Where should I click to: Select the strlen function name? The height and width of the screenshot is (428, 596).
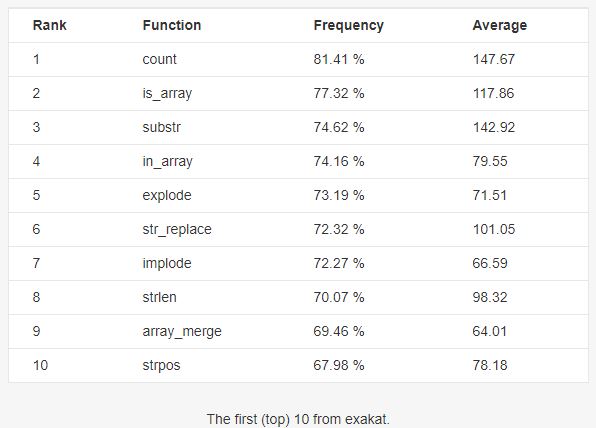click(x=159, y=297)
